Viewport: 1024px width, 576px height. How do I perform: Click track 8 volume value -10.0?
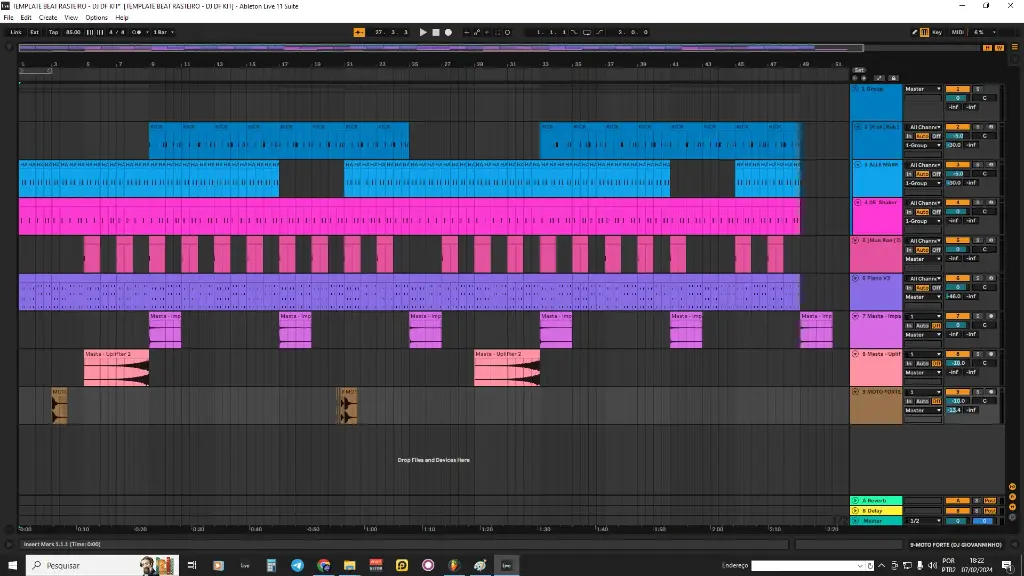click(x=957, y=363)
